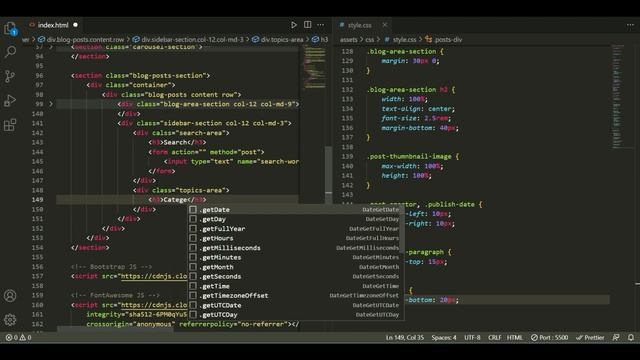Screen dimensions: 640x360
Task: Expand folded code at line 99
Action: 51,104
